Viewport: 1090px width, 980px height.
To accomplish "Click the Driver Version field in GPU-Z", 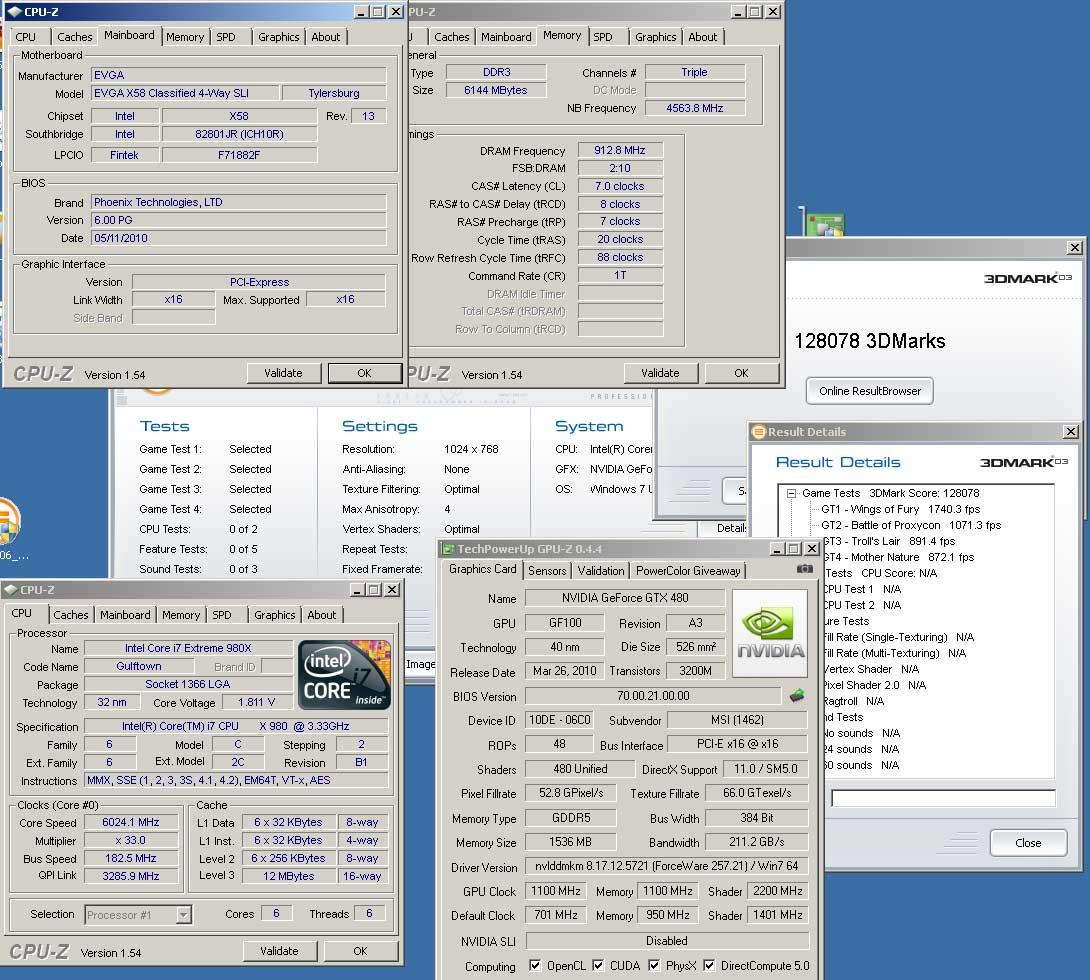I will click(x=667, y=866).
